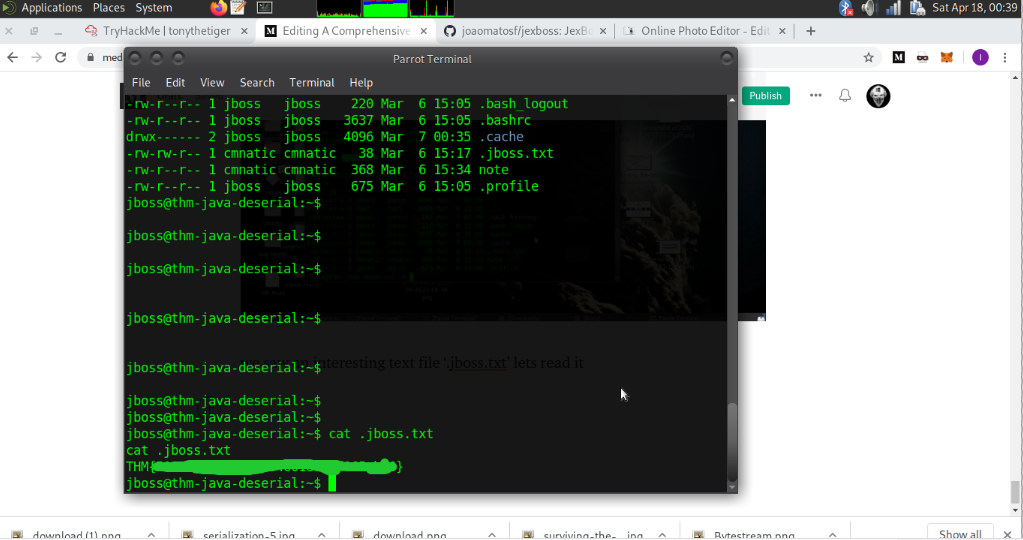The width and height of the screenshot is (1023, 540).
Task: Reload the current page
Action: (61, 57)
